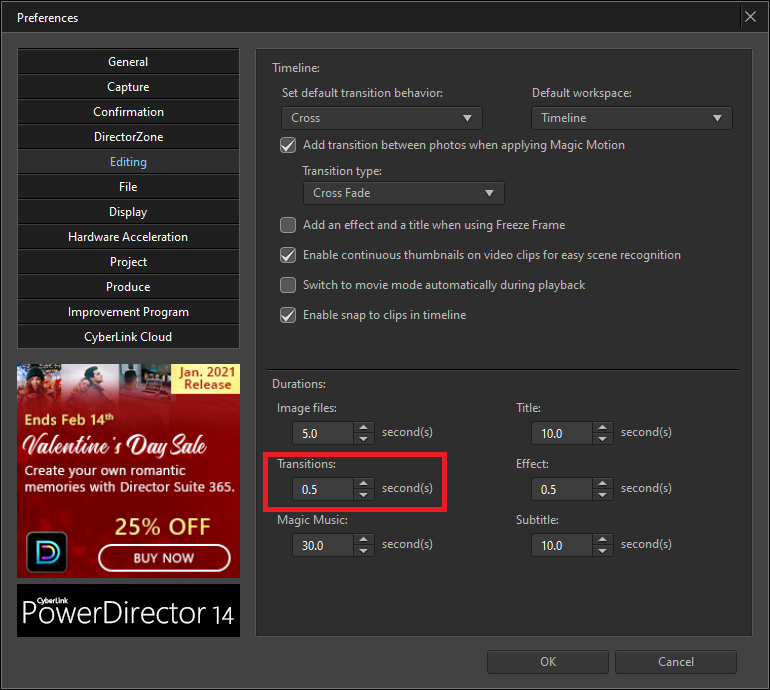This screenshot has width=770, height=690.
Task: Open the File preferences
Action: click(x=128, y=187)
